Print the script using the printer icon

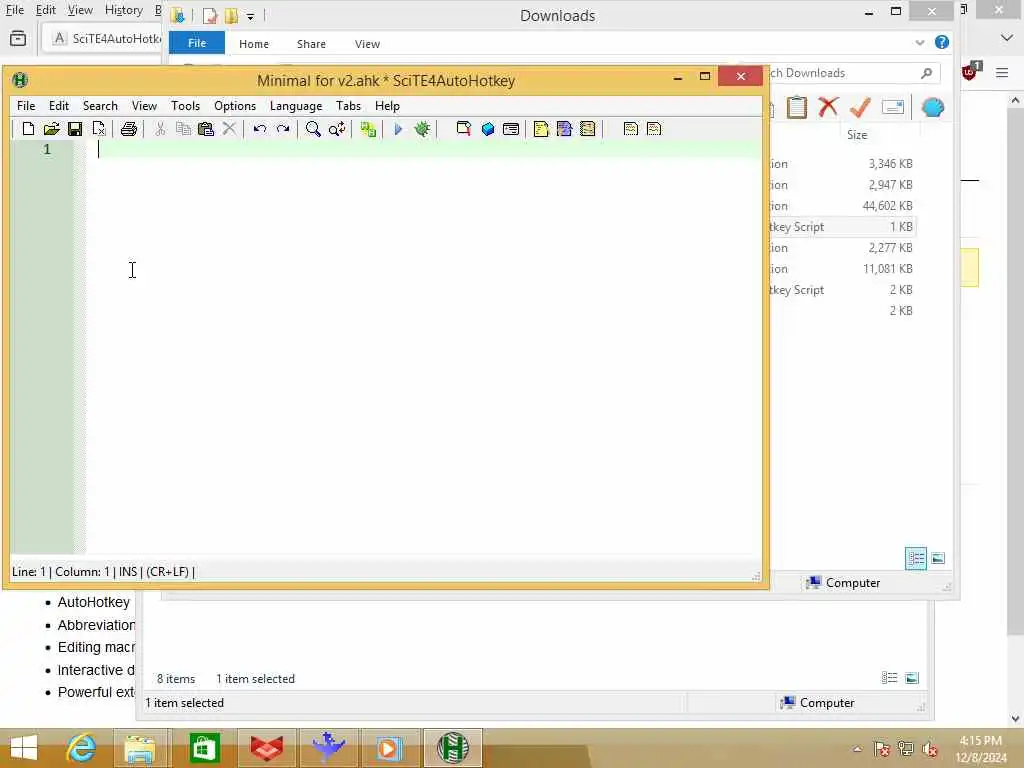tap(129, 129)
